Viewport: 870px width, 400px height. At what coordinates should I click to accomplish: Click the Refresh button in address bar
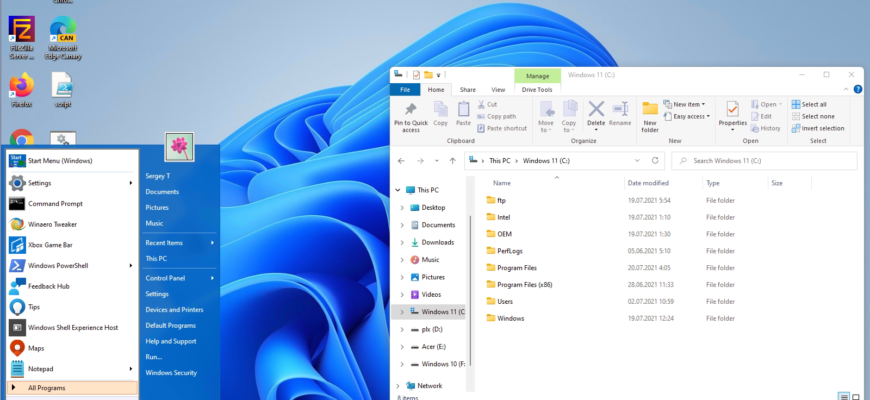(x=655, y=160)
